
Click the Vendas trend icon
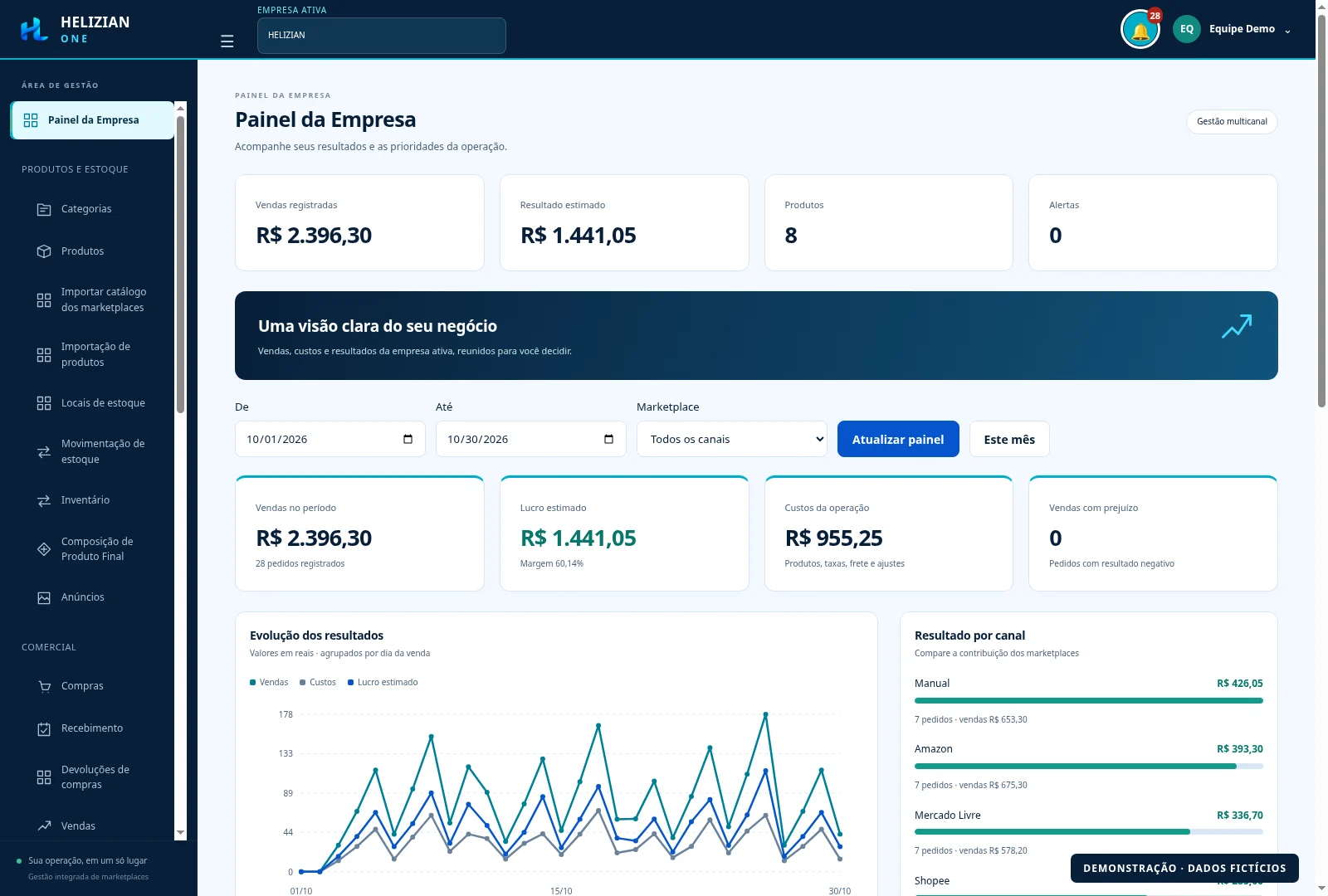coord(44,826)
